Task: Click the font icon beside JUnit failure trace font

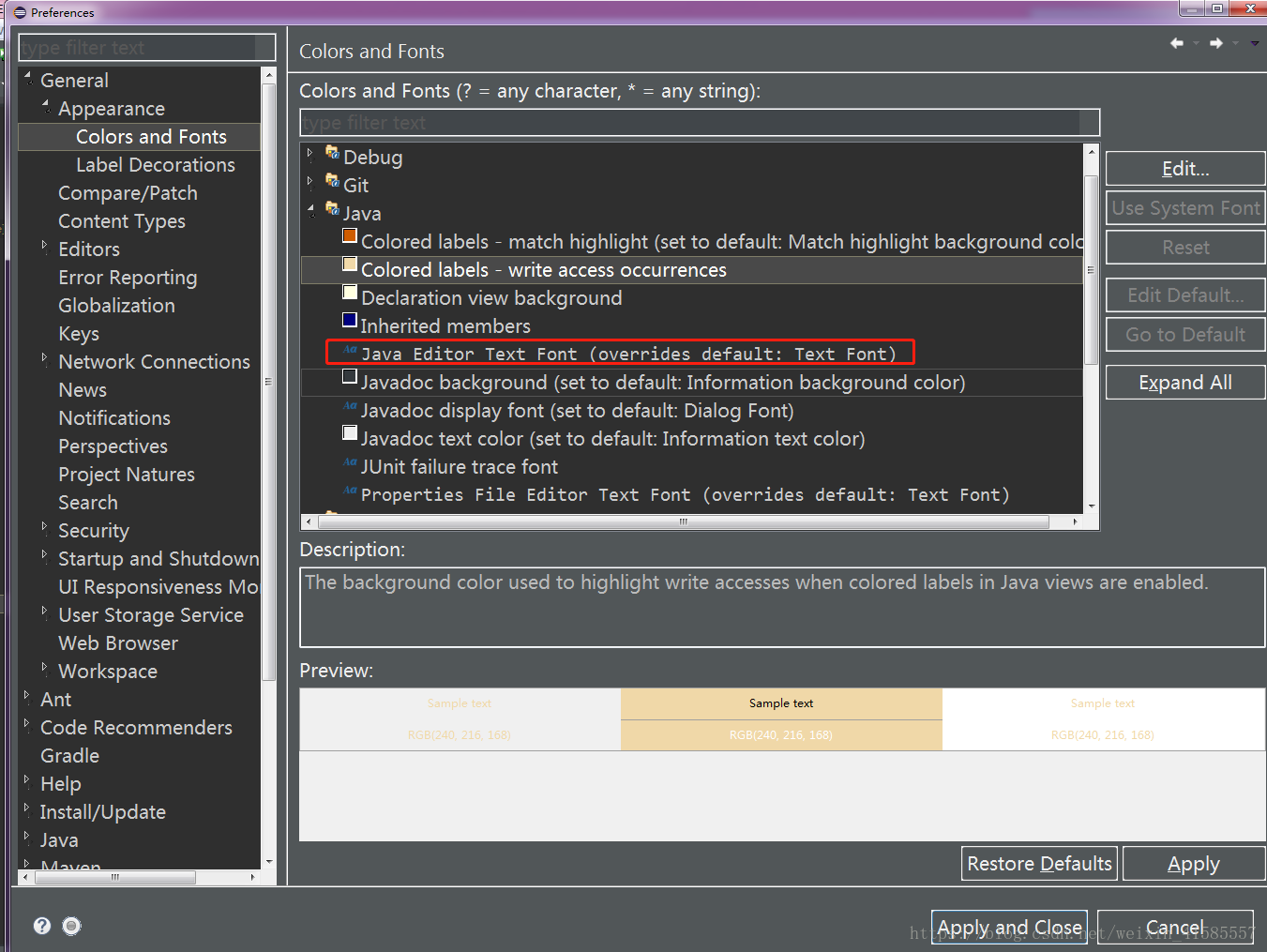Action: pos(350,462)
